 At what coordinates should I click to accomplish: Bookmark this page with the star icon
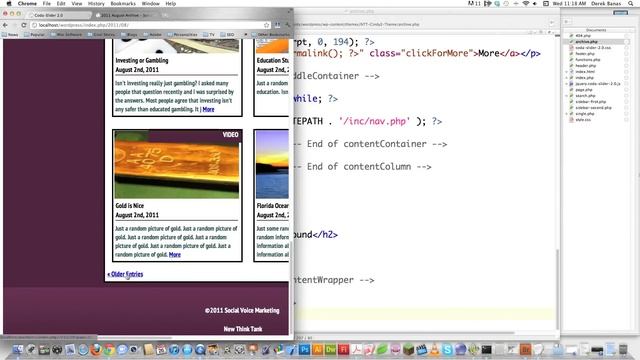[x=267, y=25]
